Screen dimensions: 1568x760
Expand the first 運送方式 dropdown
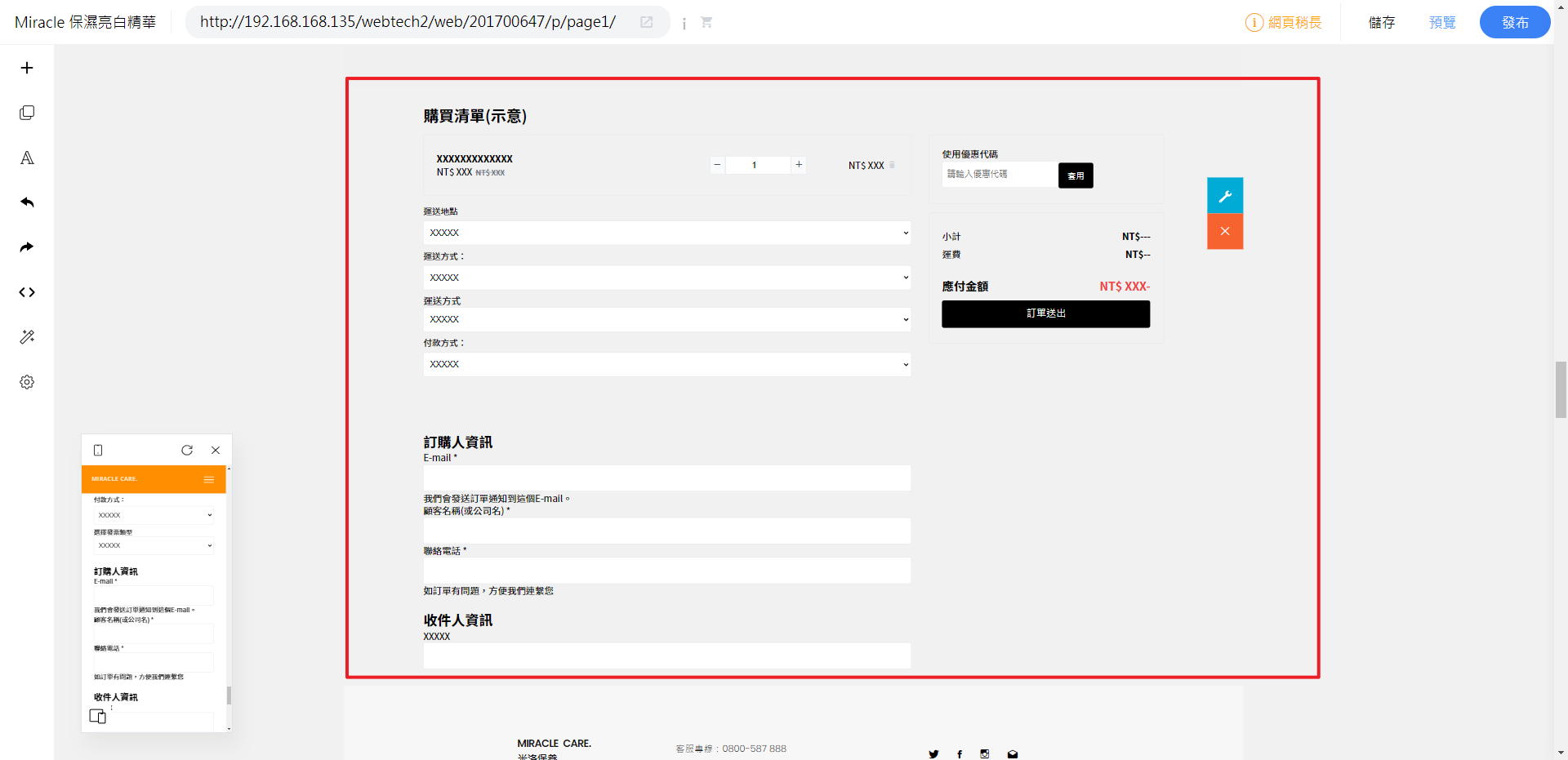pyautogui.click(x=666, y=278)
